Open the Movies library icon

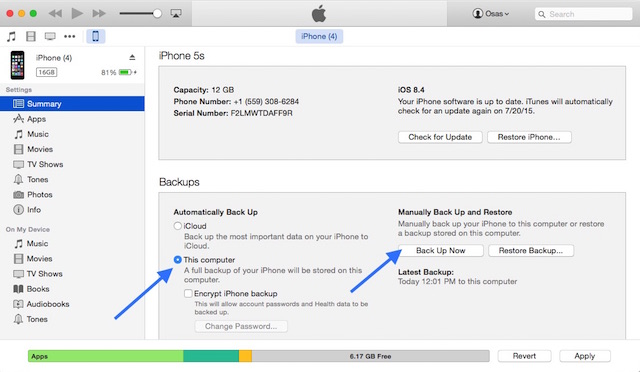pos(31,36)
